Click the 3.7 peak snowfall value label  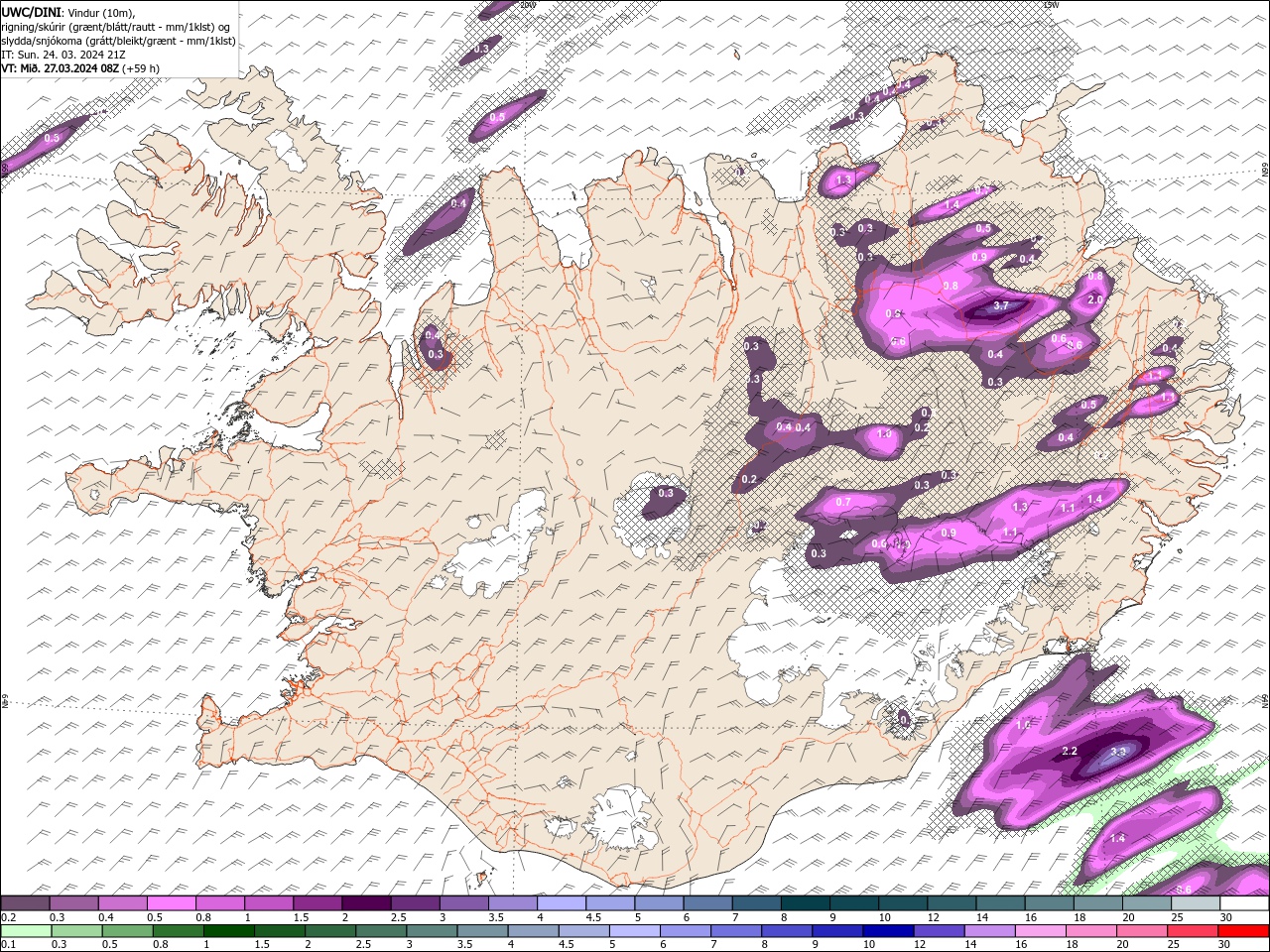click(1001, 305)
